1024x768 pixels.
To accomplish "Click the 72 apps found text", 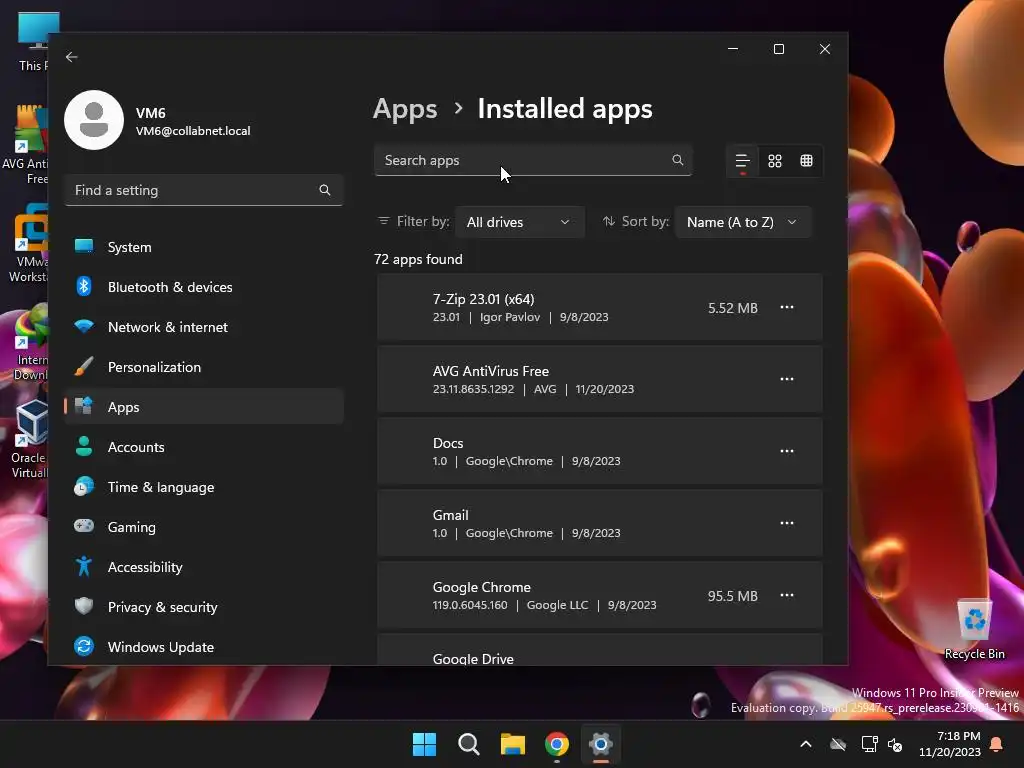I will (x=418, y=259).
